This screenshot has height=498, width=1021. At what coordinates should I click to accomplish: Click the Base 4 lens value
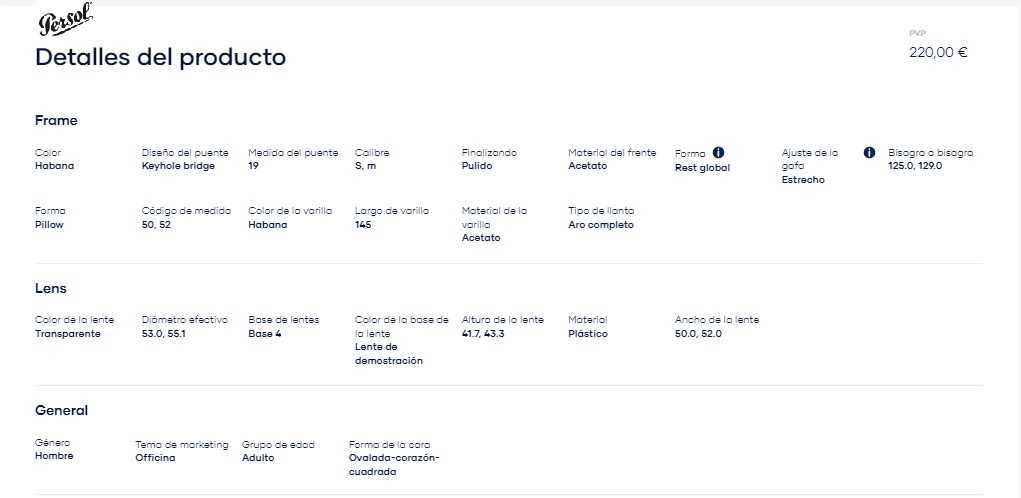pyautogui.click(x=264, y=334)
